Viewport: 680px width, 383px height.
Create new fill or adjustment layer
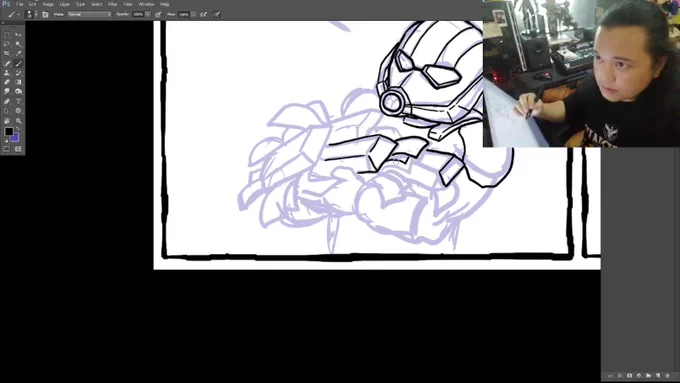639,376
